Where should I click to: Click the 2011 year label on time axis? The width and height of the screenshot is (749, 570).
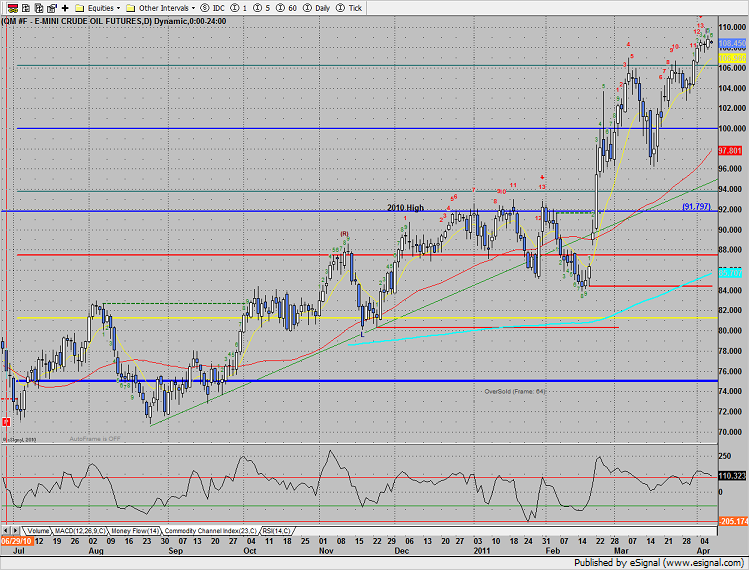(x=482, y=551)
